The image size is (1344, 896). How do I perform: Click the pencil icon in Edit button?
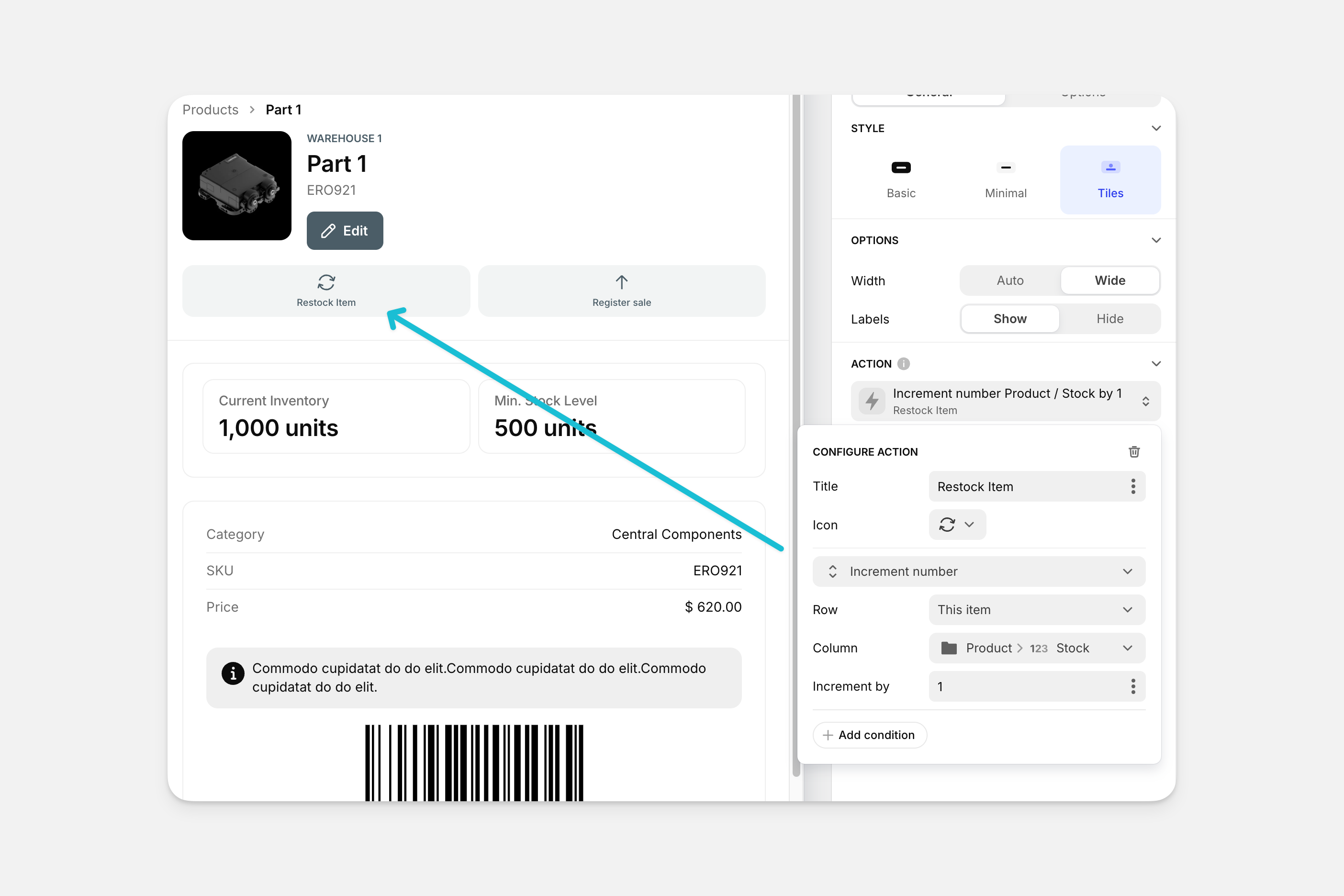[x=328, y=231]
